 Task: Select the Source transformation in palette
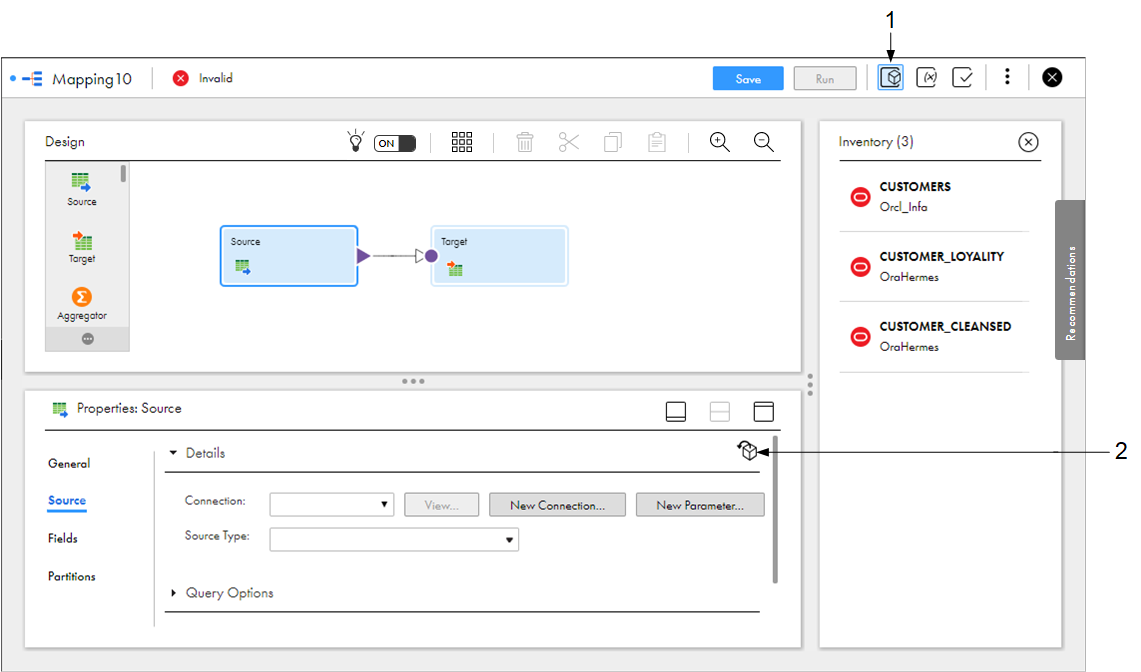click(82, 189)
